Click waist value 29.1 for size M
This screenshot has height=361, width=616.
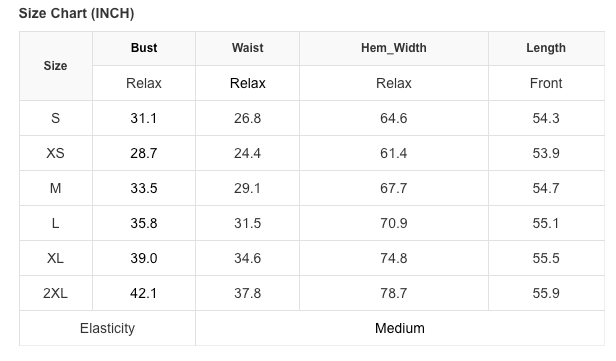248,188
